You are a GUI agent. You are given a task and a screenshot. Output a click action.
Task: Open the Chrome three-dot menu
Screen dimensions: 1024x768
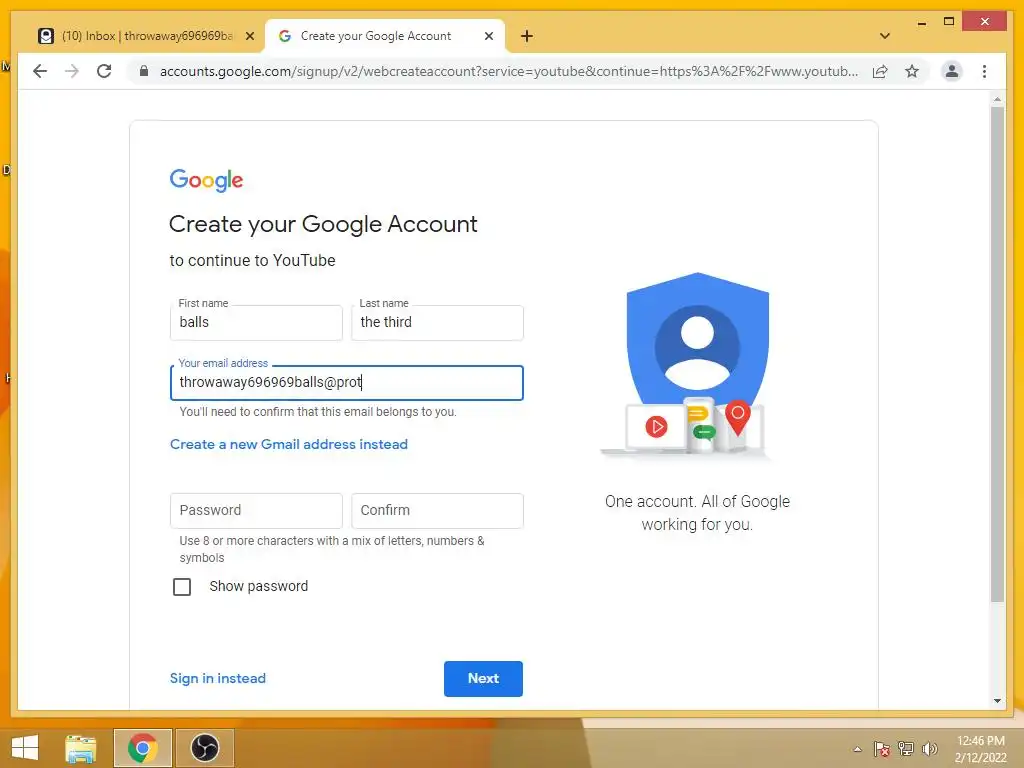984,71
